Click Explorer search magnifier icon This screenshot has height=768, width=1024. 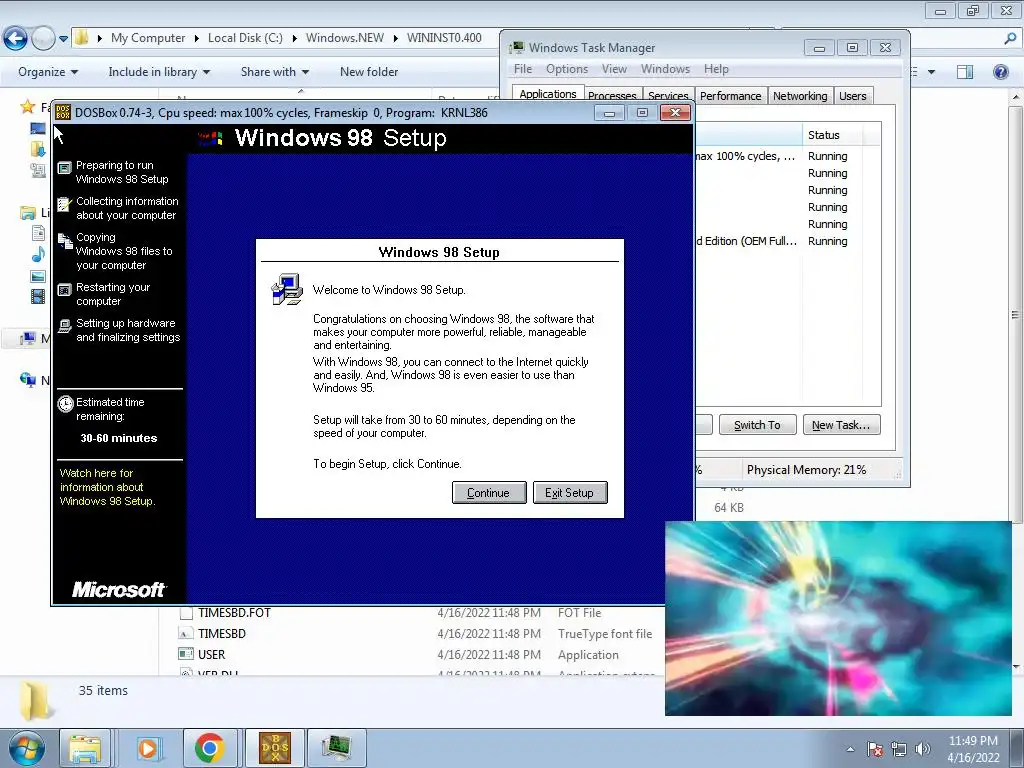(1010, 39)
